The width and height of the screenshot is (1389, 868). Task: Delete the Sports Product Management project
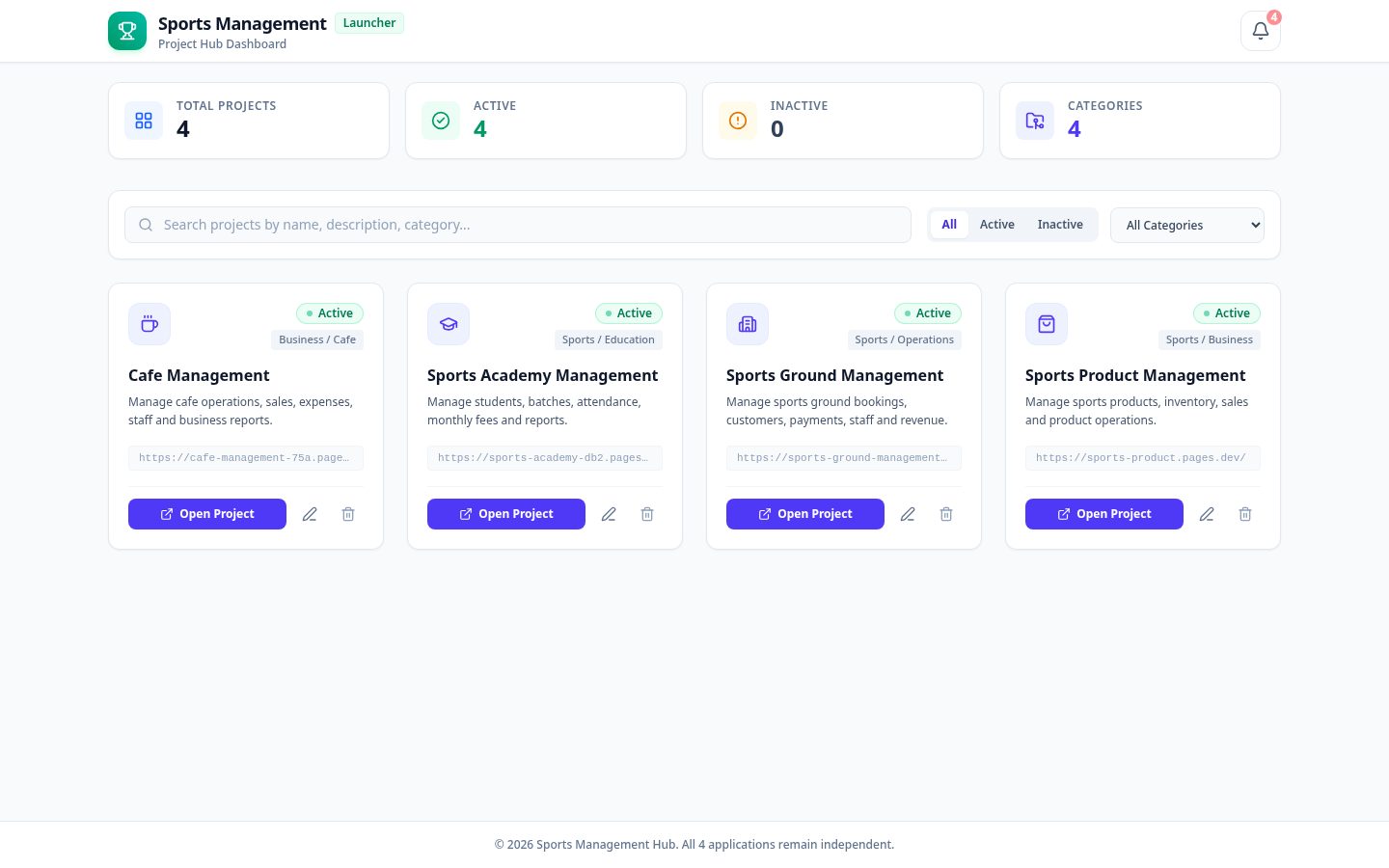(x=1245, y=514)
